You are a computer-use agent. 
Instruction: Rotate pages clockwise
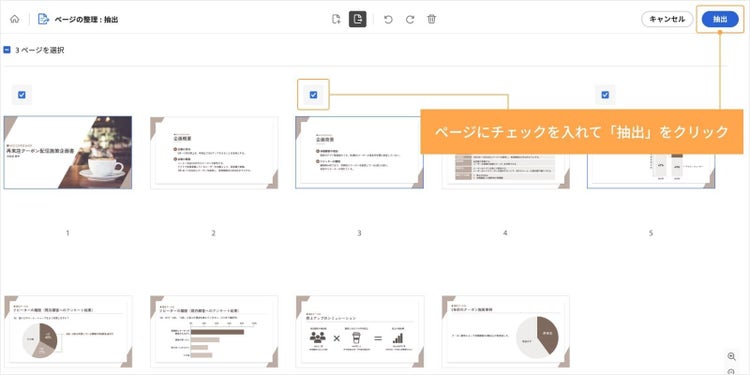(x=410, y=20)
